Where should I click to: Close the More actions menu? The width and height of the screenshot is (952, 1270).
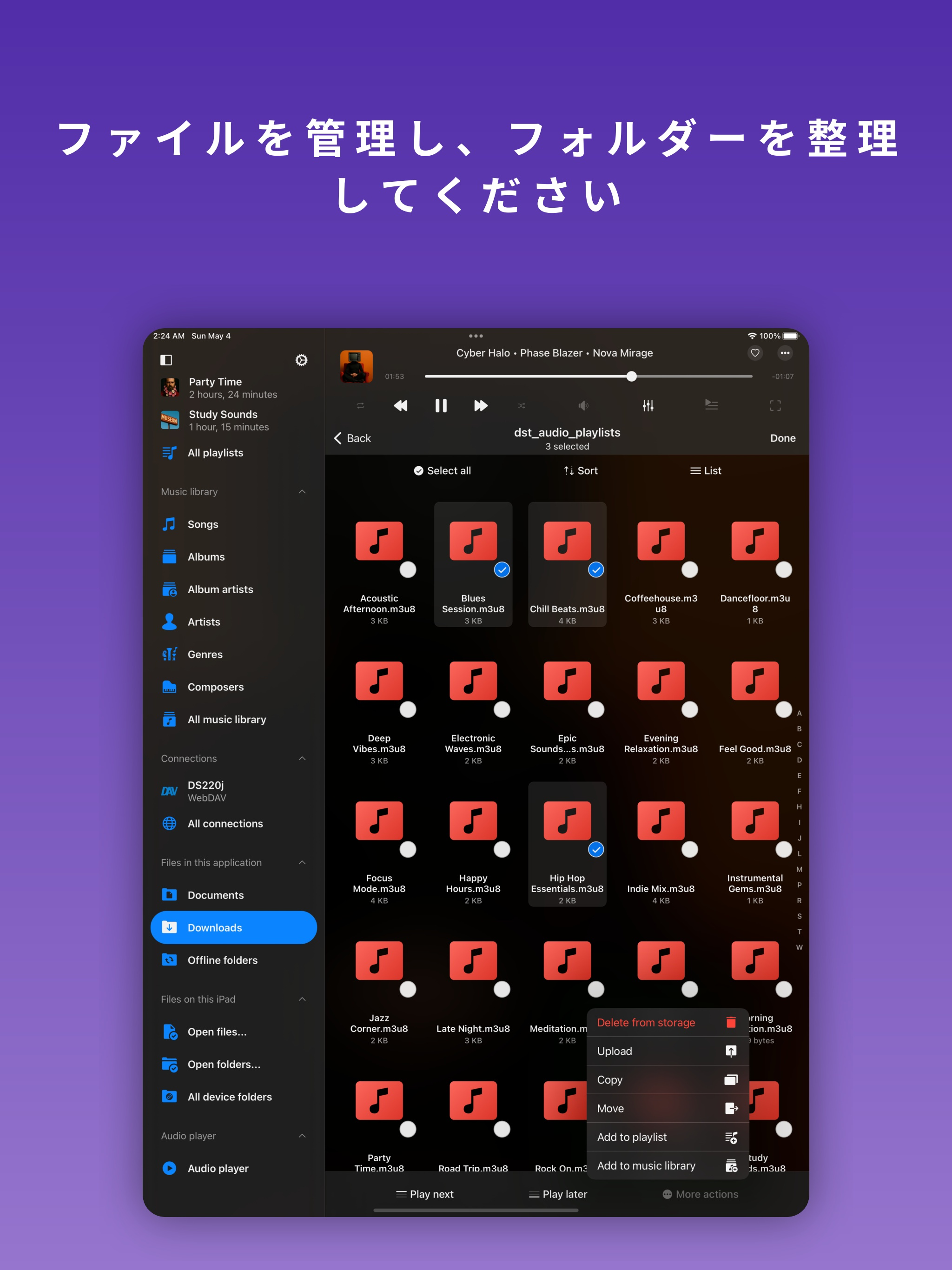[x=701, y=1194]
